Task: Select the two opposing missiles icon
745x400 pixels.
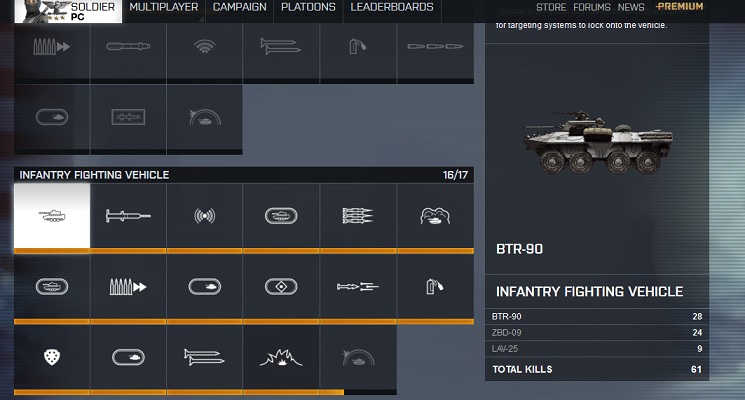Action: click(x=358, y=286)
